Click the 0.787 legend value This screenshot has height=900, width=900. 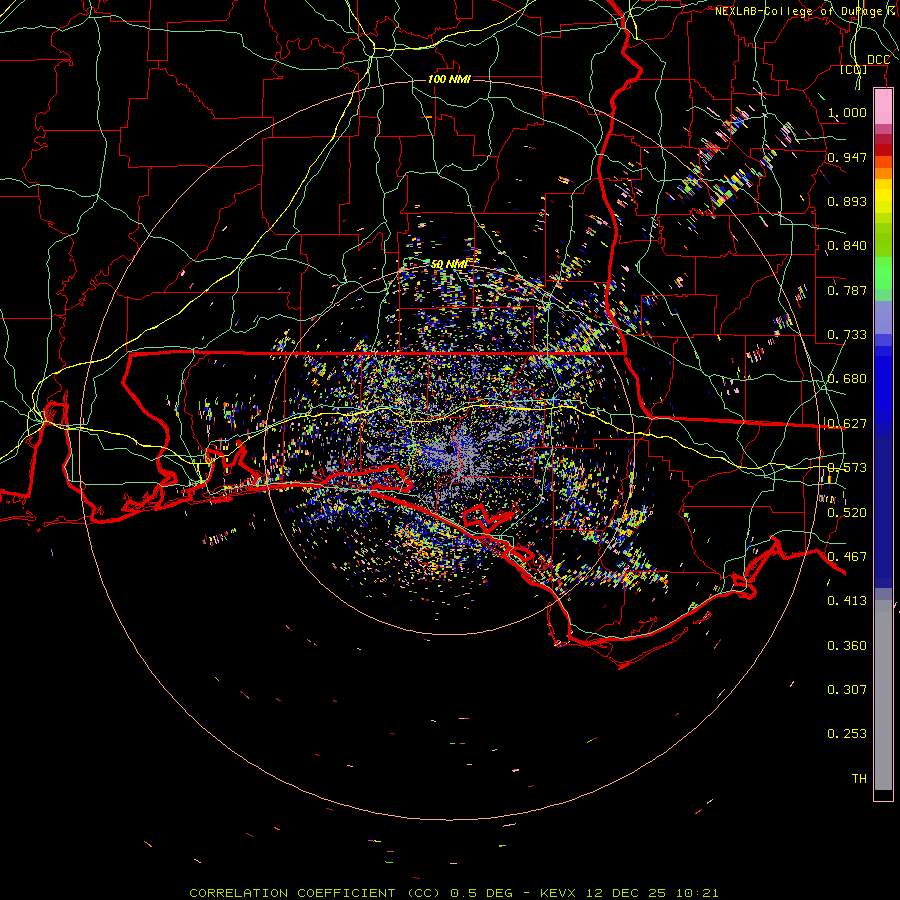pyautogui.click(x=847, y=290)
